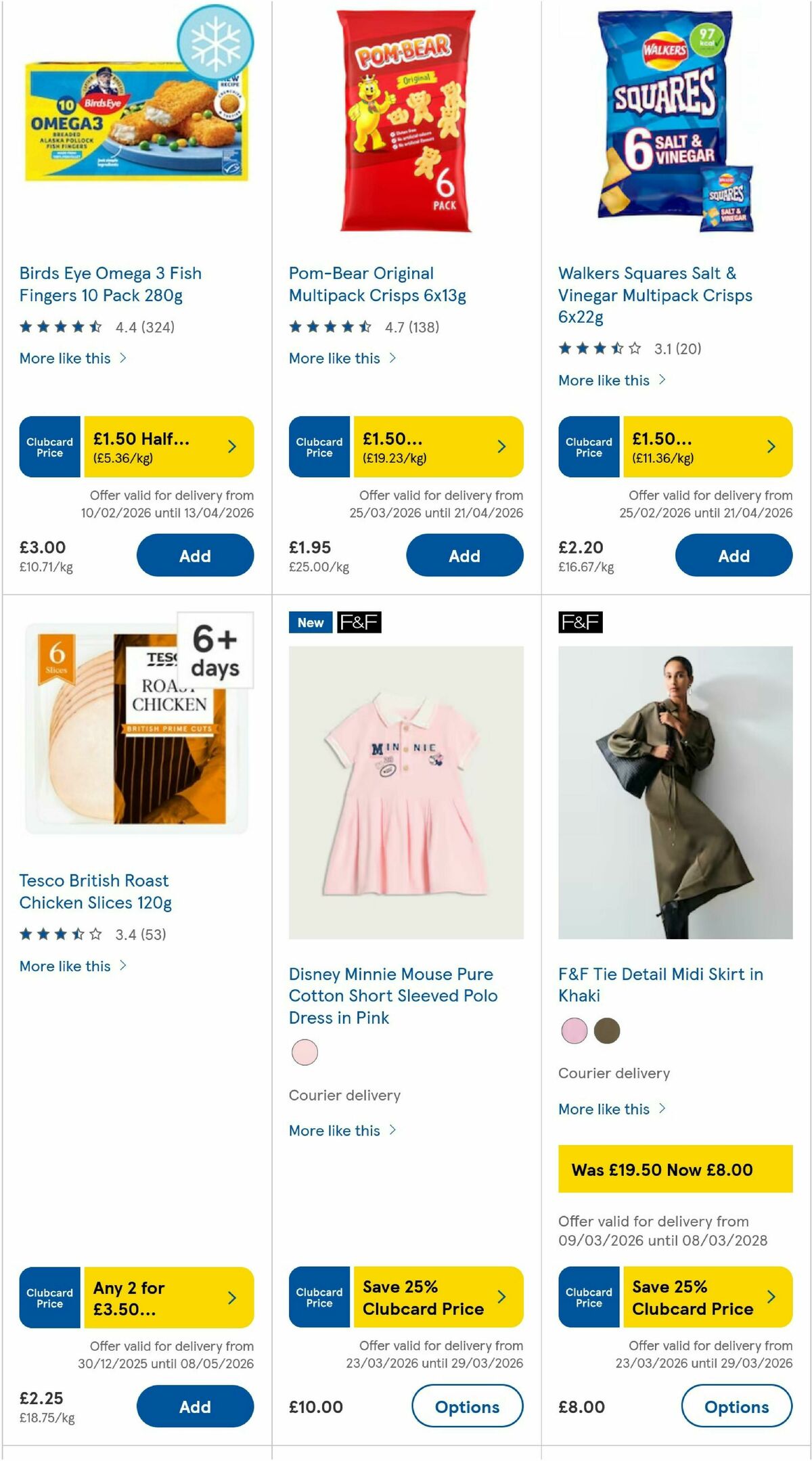This screenshot has height=1461, width=812.
Task: Click the Clubcard Price badge on roast chicken slices
Action: click(x=49, y=1297)
